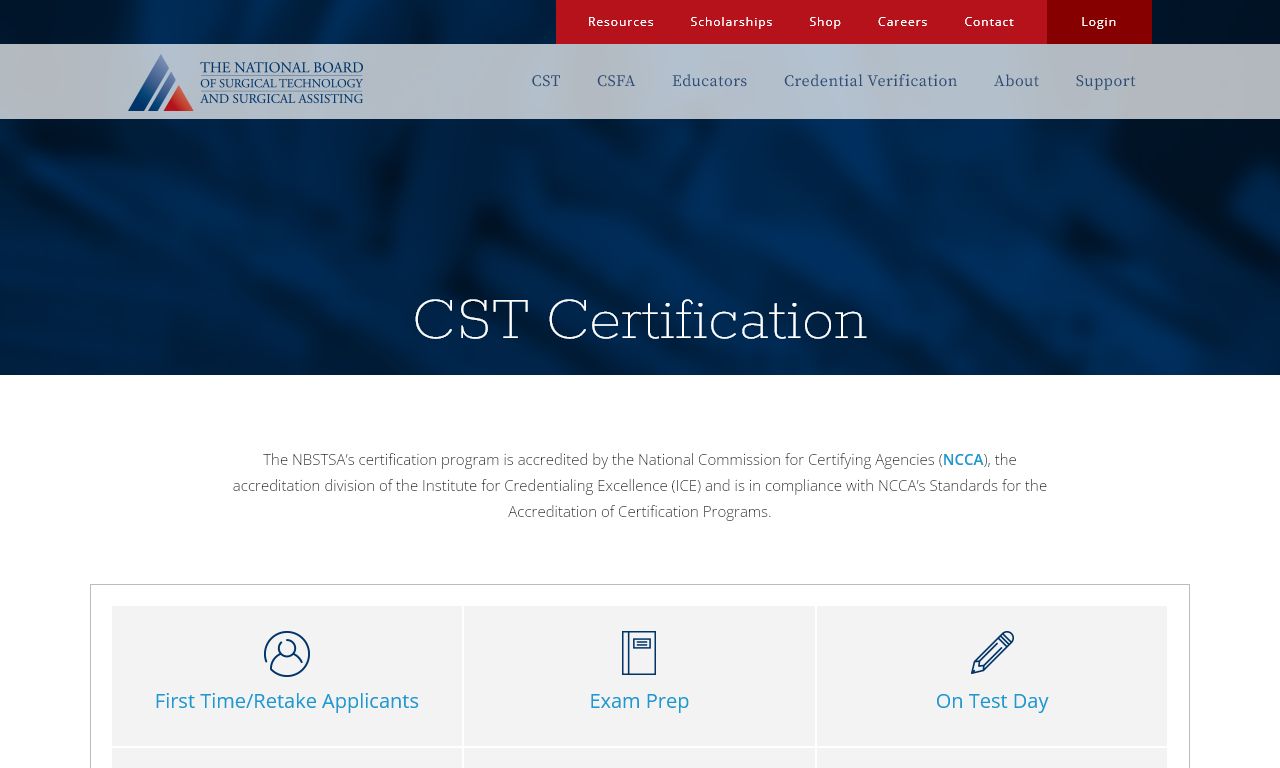1280x768 pixels.
Task: Open the First Time/Retake Applicants text link
Action: [287, 701]
